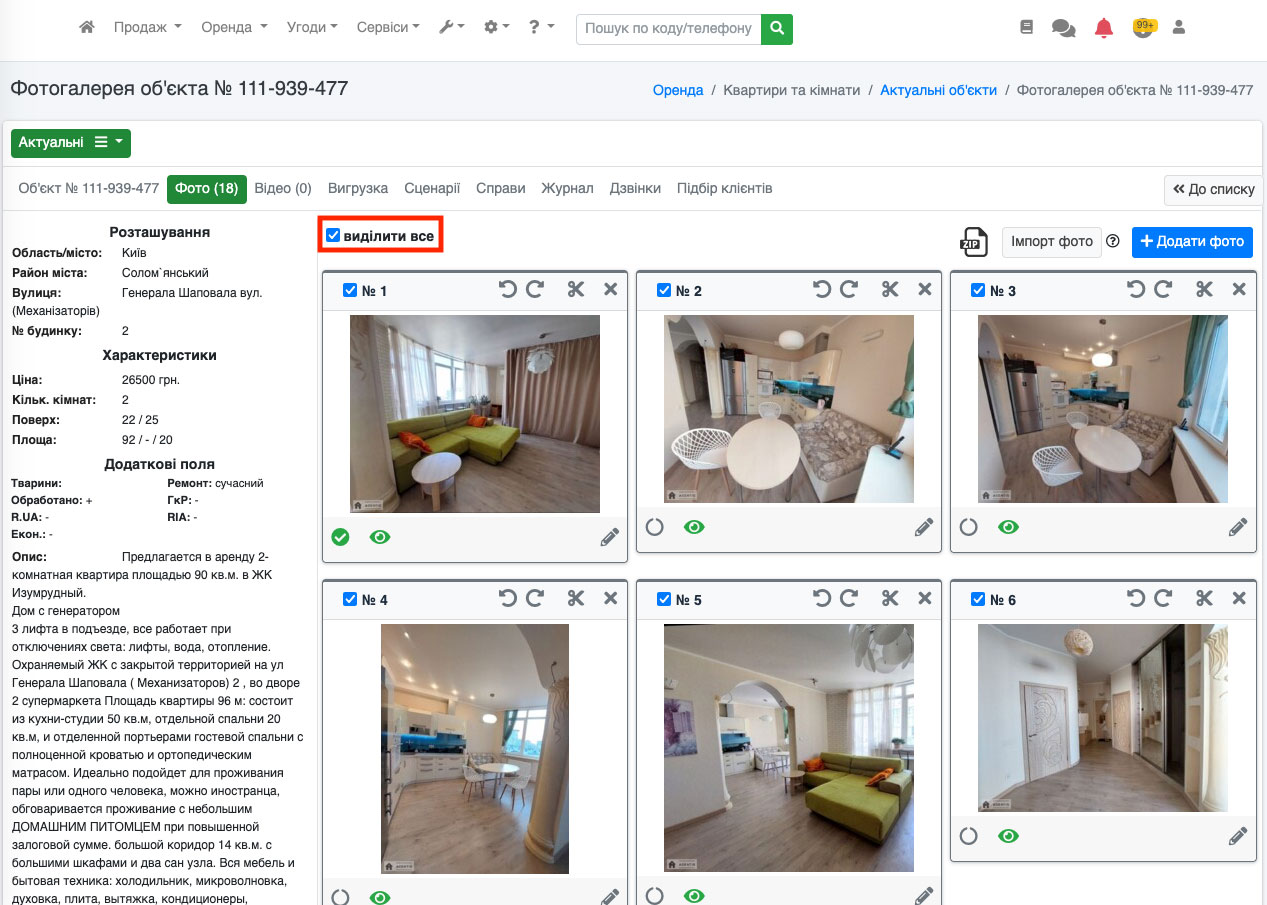Download photos as ZIP archive

coord(971,241)
